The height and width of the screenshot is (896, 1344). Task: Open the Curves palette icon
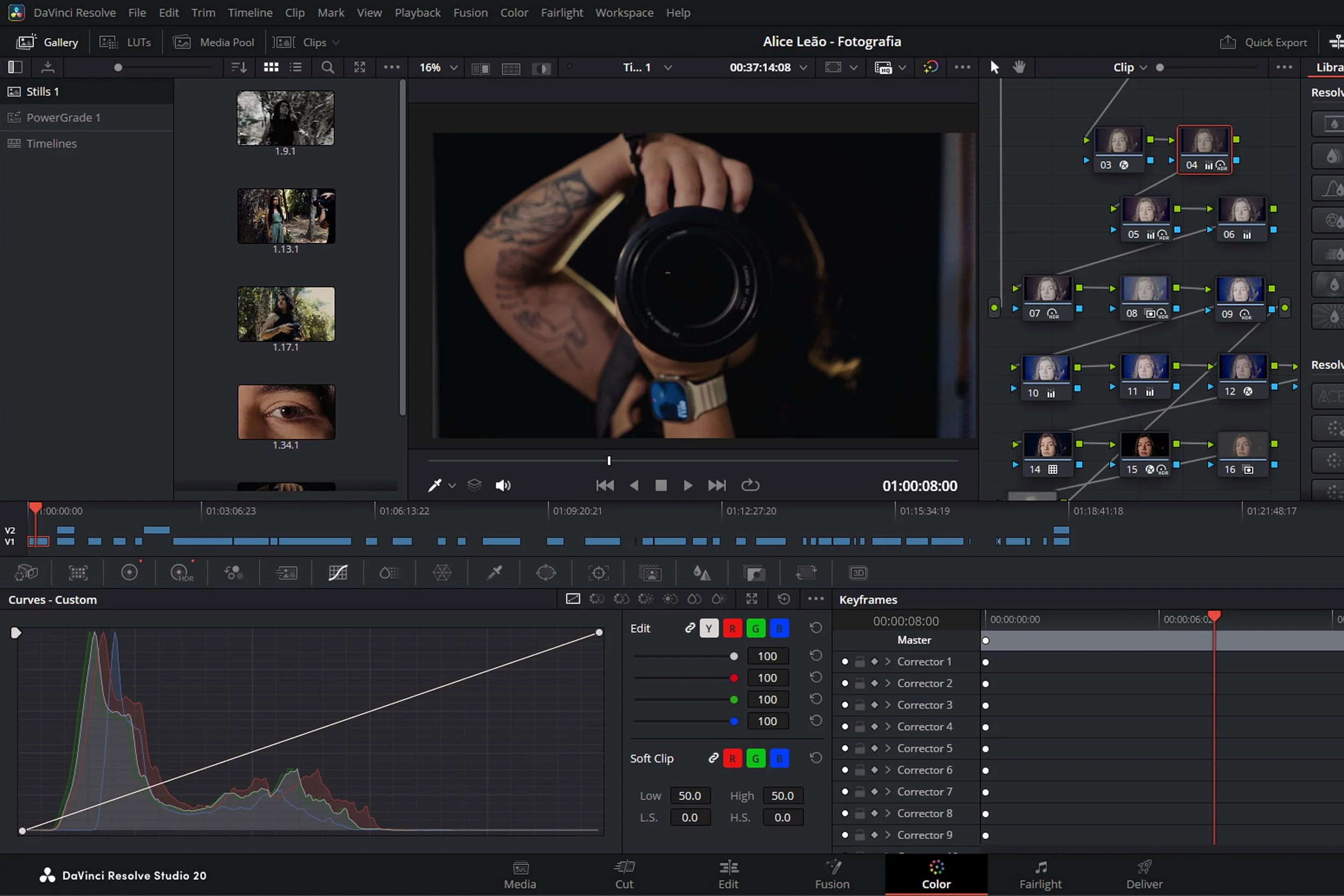[338, 572]
